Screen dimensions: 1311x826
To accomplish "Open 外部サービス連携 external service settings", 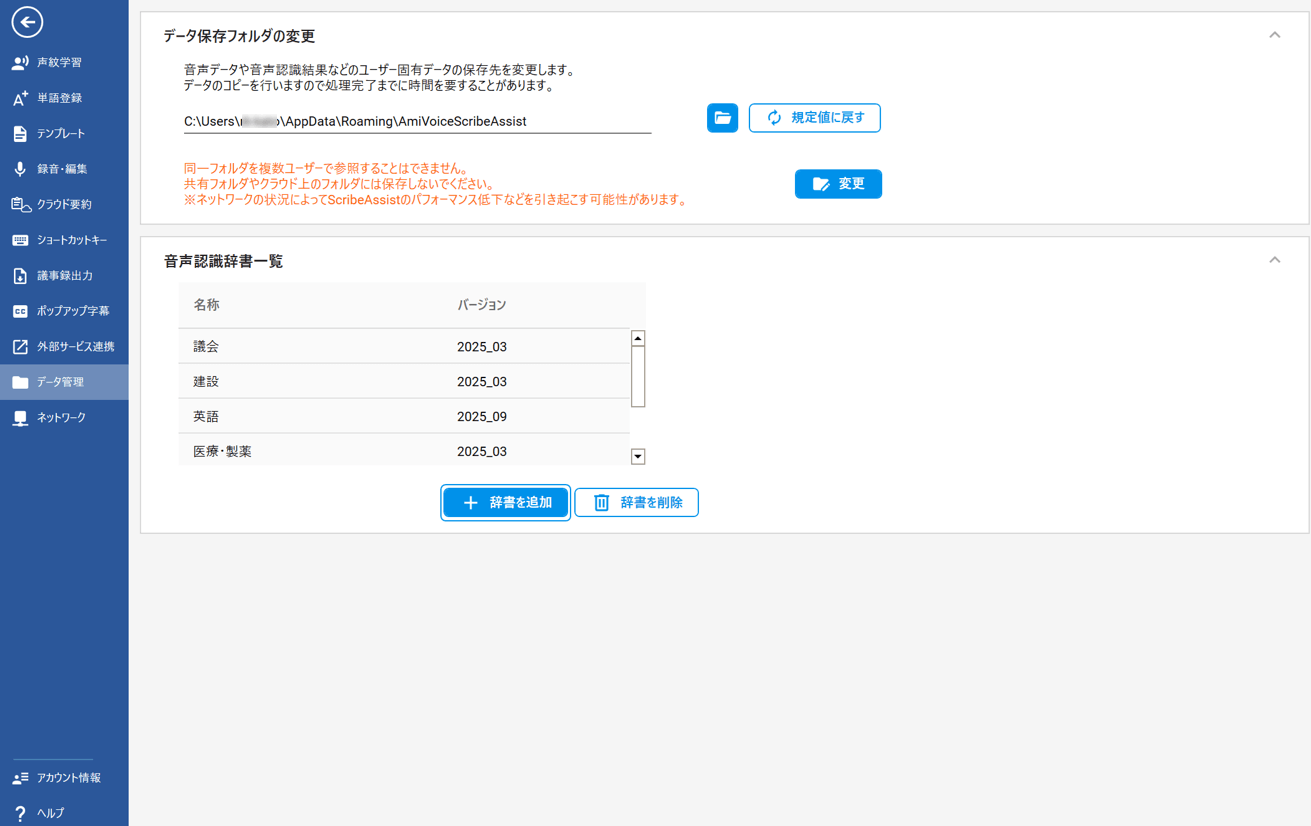I will coord(75,347).
